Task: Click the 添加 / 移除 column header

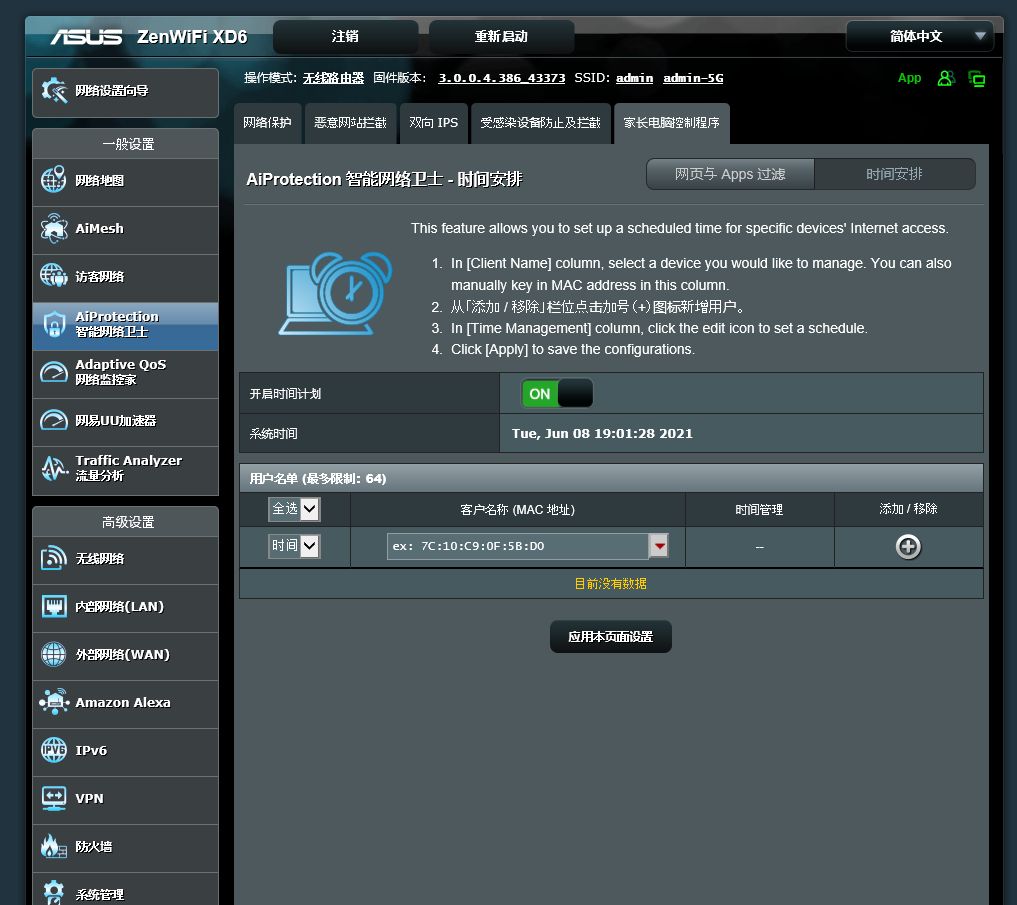Action: (x=908, y=509)
